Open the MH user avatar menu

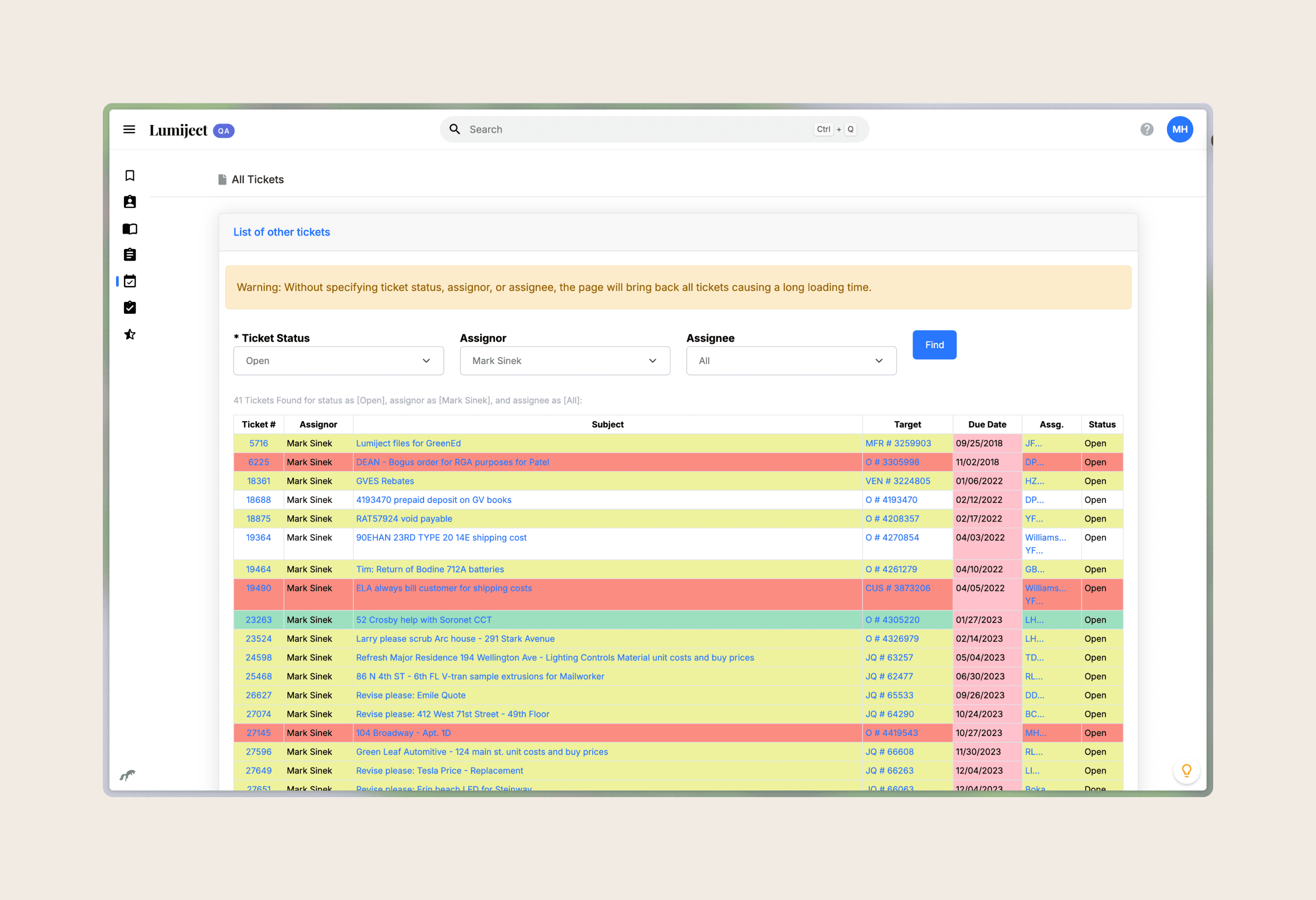coord(1180,130)
